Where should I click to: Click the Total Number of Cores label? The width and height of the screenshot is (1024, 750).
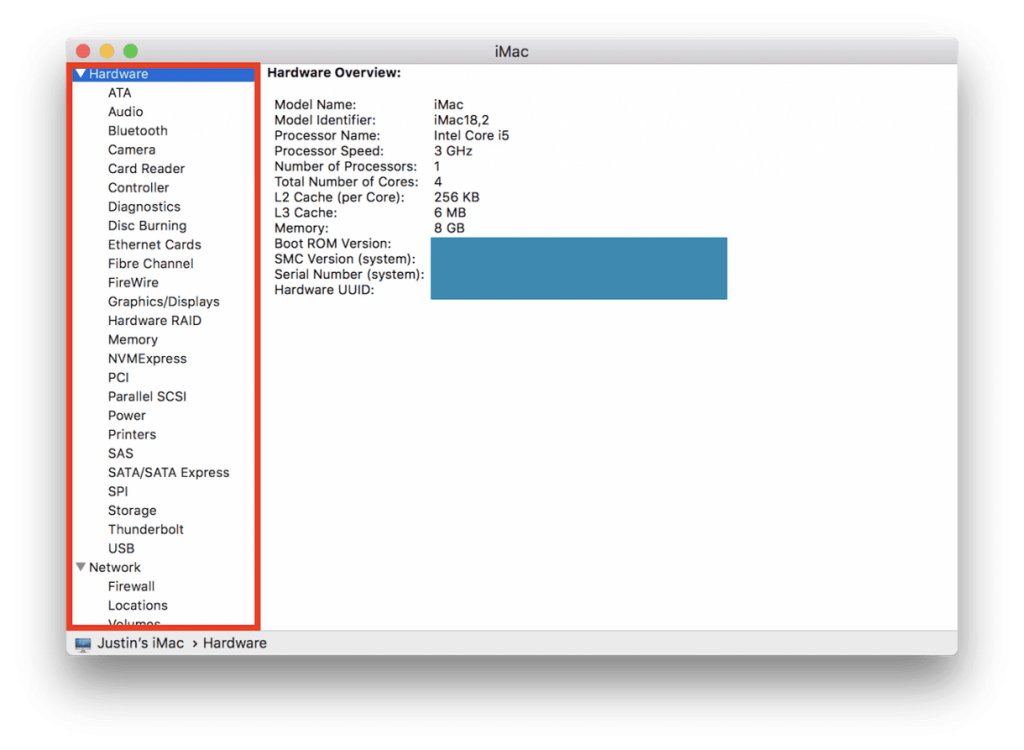point(346,182)
